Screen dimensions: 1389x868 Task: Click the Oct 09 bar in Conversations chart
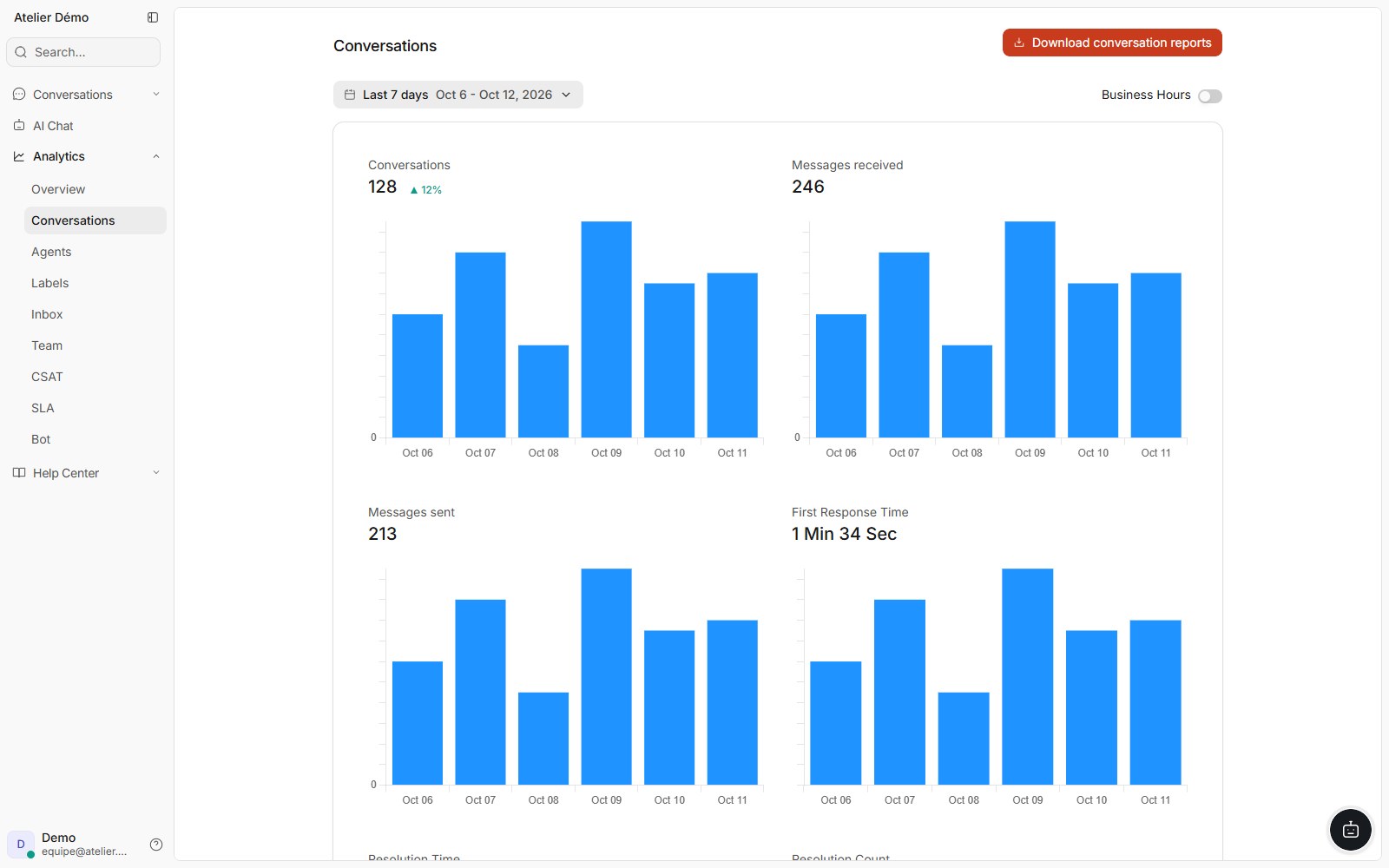click(x=606, y=329)
